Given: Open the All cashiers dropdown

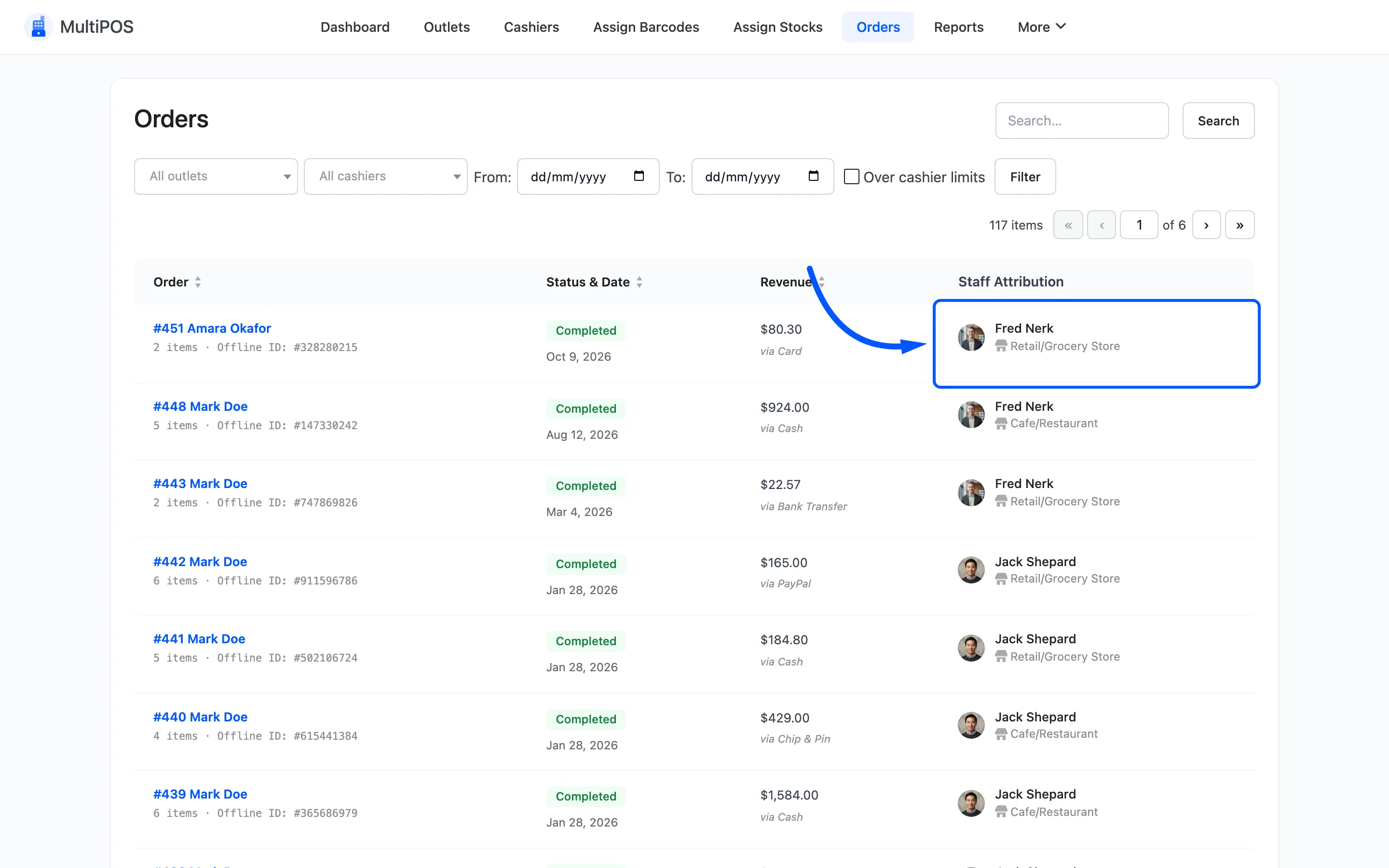Looking at the screenshot, I should coord(386,176).
